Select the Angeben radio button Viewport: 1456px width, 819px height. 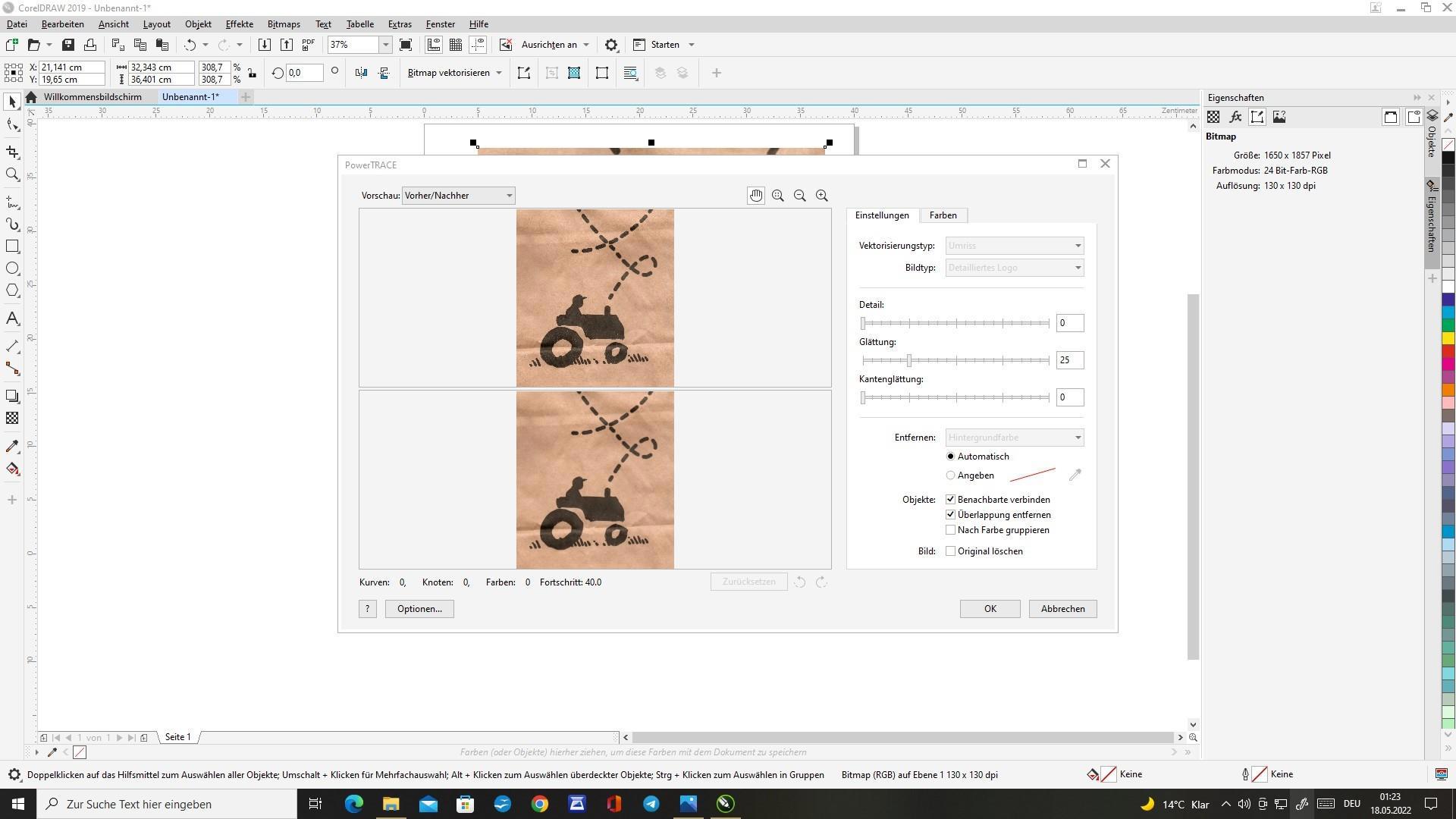click(x=950, y=475)
